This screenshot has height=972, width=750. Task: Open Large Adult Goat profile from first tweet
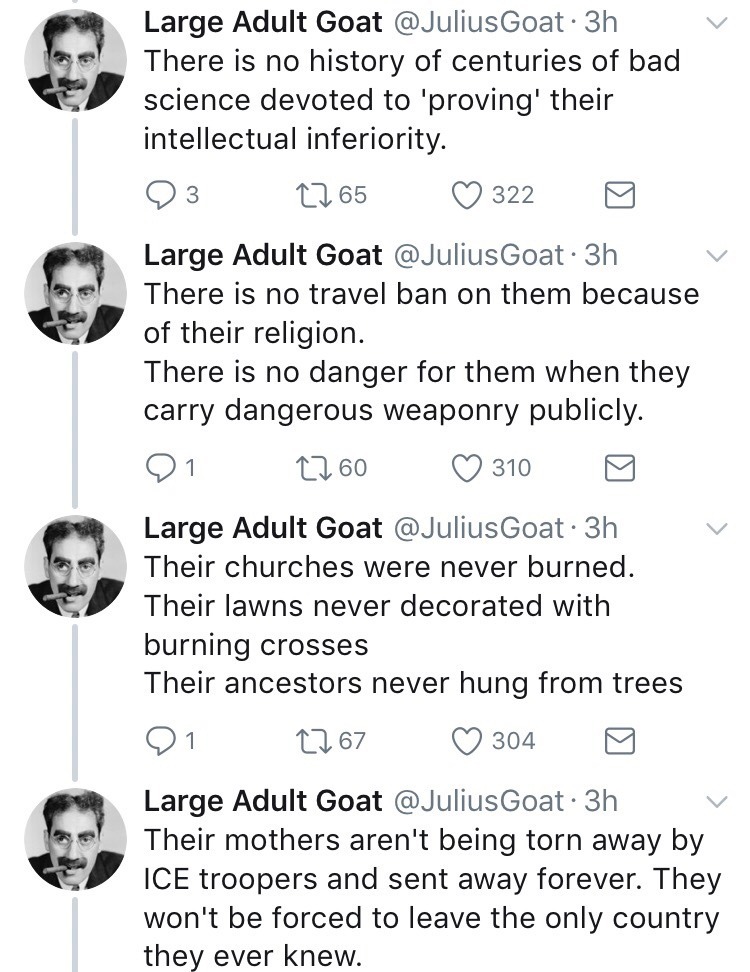(263, 23)
